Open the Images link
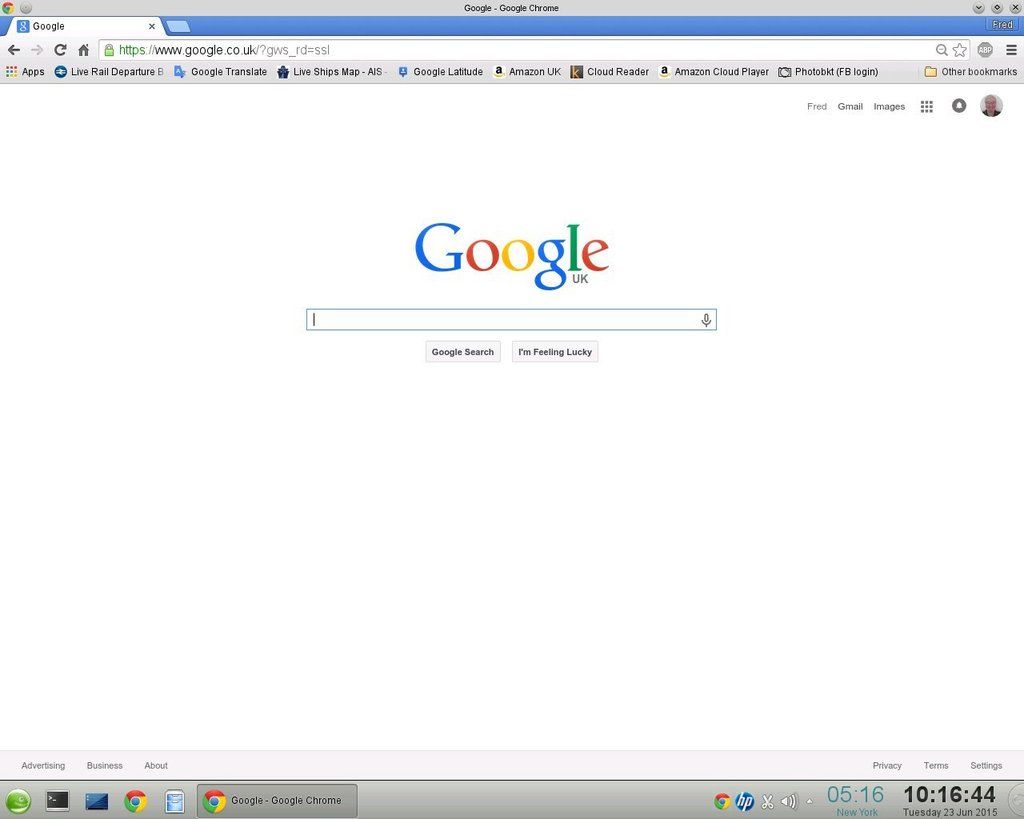Screen dimensions: 1024x819 point(889,106)
